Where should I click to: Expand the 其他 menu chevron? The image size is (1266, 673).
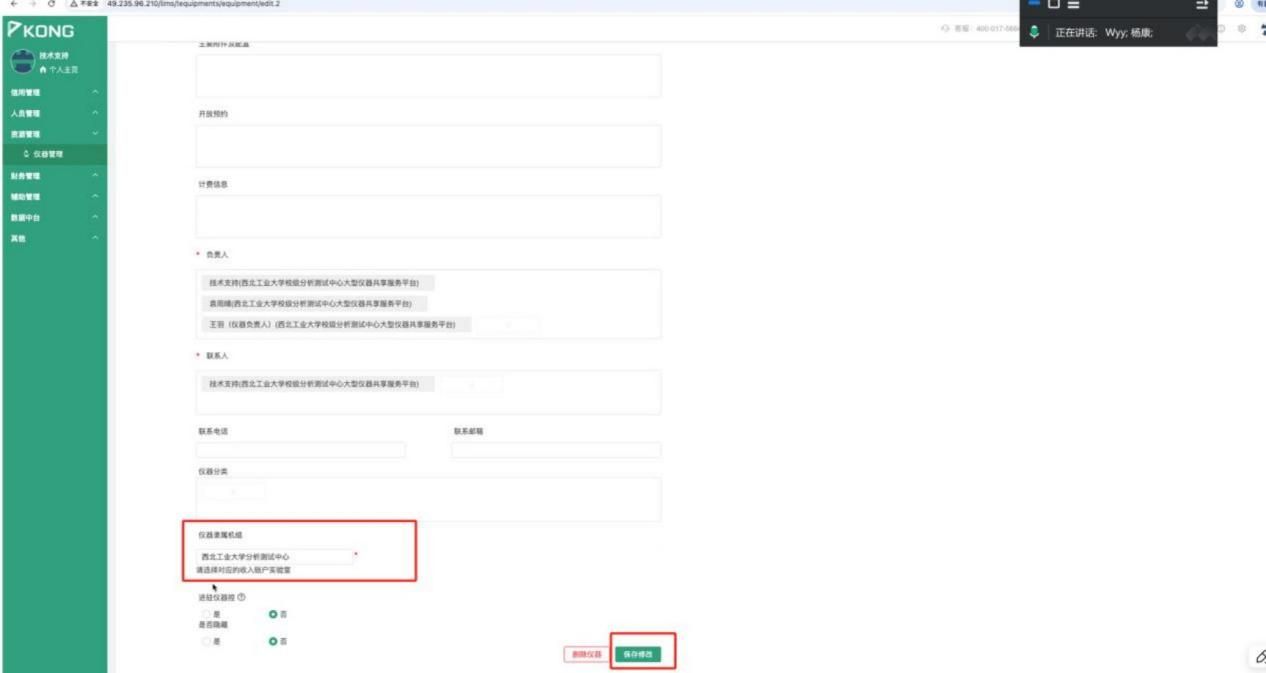point(96,237)
